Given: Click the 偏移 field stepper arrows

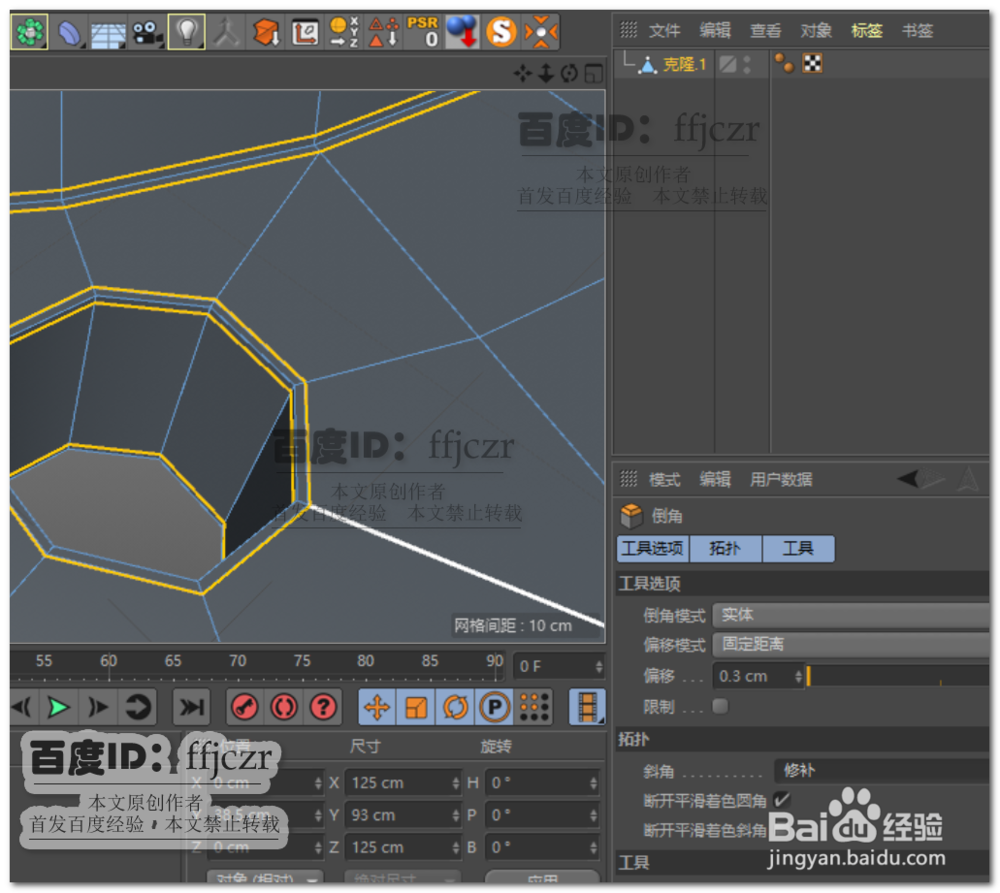Looking at the screenshot, I should click(798, 676).
